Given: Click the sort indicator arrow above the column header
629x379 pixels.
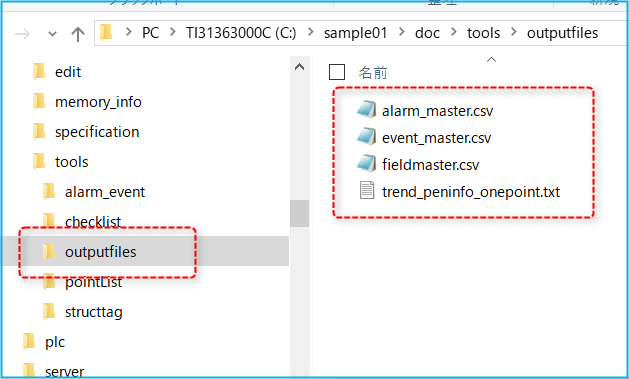Looking at the screenshot, I should (491, 60).
